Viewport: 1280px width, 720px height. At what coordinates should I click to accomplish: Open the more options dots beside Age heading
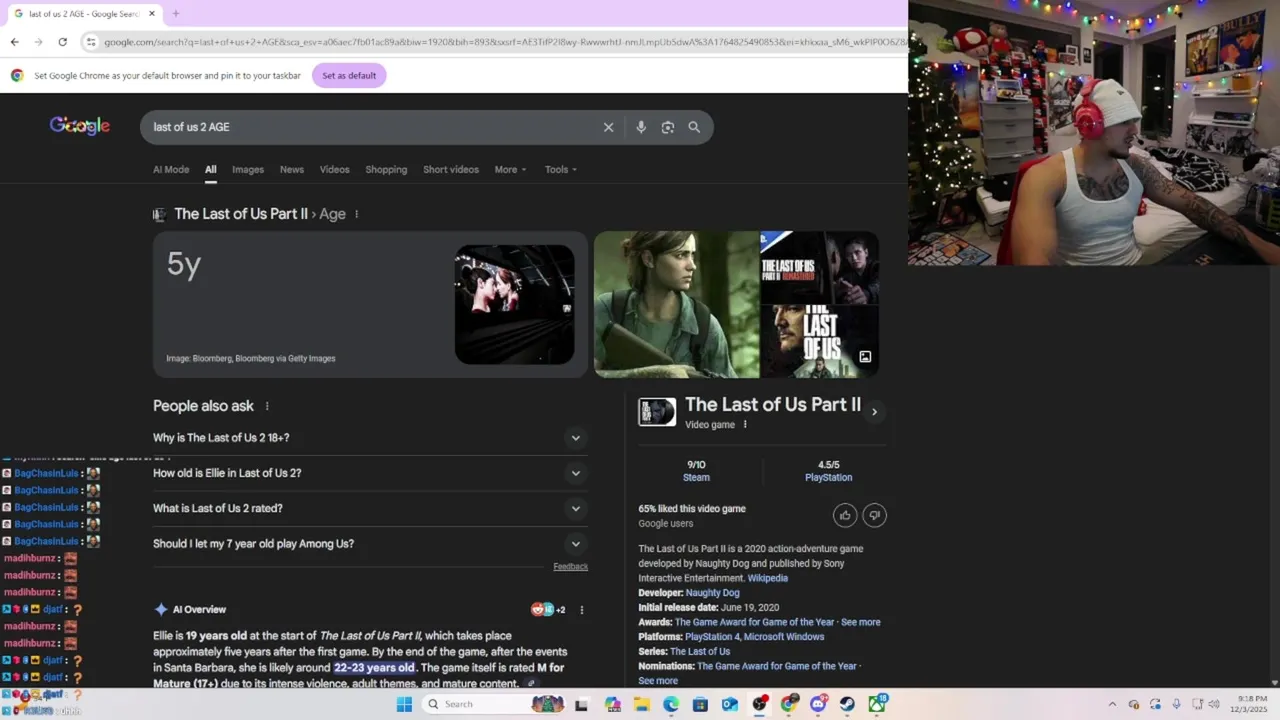[356, 214]
